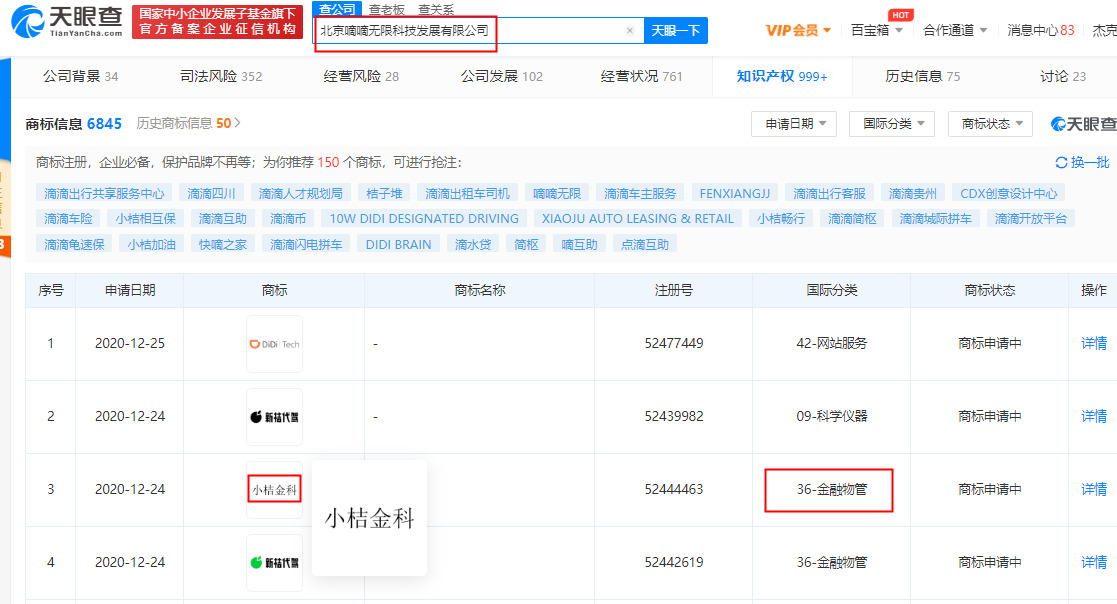Click the TianYanCha logo
Image resolution: width=1117 pixels, height=604 pixels.
click(66, 21)
